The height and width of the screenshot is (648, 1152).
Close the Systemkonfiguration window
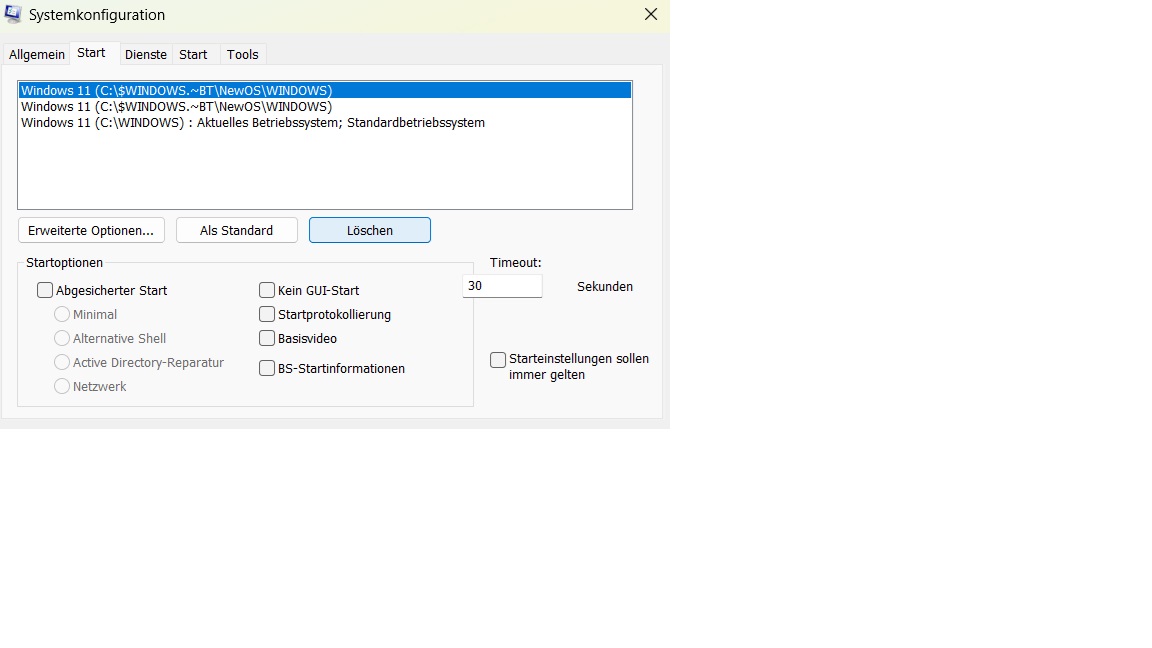pos(651,15)
